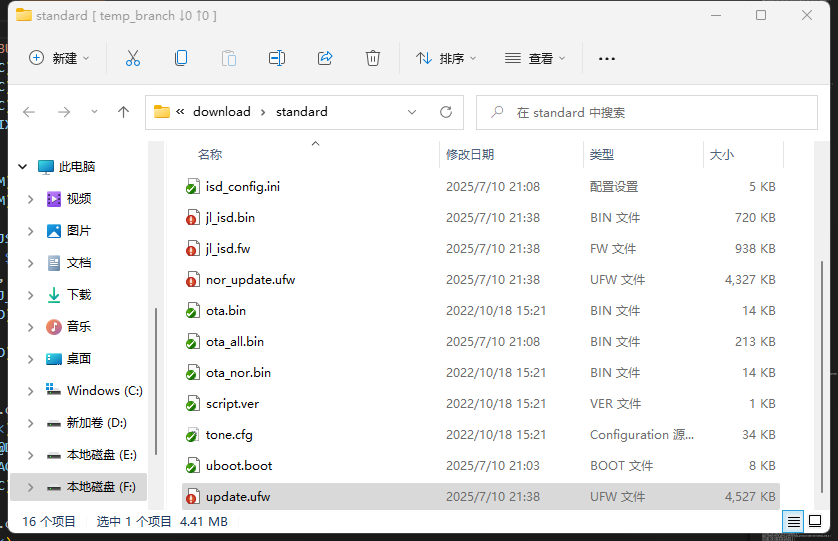Expand the 图片 folder node
This screenshot has width=838, height=541.
coord(30,231)
